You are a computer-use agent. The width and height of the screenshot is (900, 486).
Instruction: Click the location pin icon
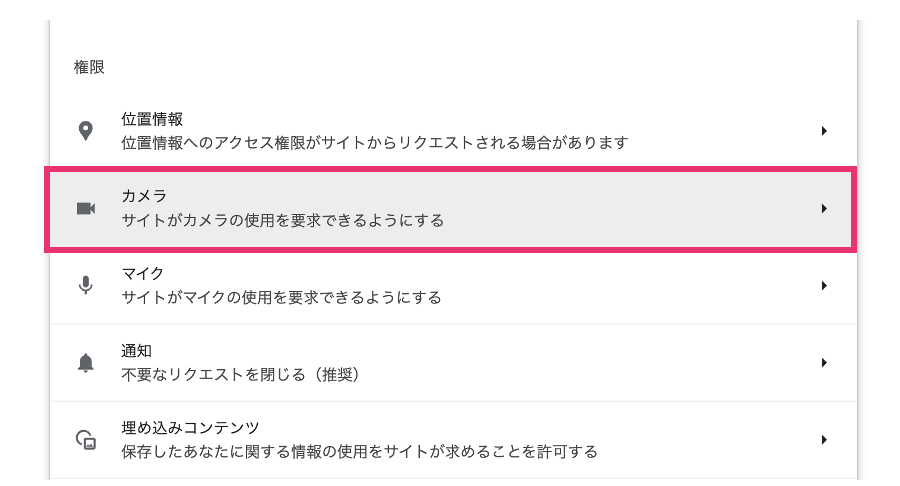point(86,131)
